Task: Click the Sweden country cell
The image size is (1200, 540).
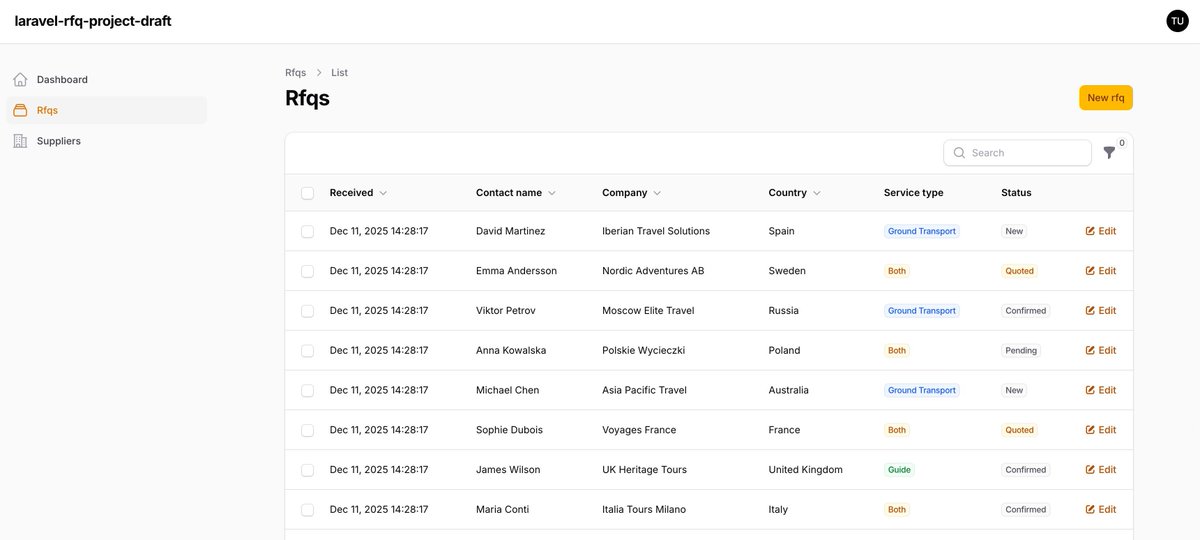Action: 787,271
